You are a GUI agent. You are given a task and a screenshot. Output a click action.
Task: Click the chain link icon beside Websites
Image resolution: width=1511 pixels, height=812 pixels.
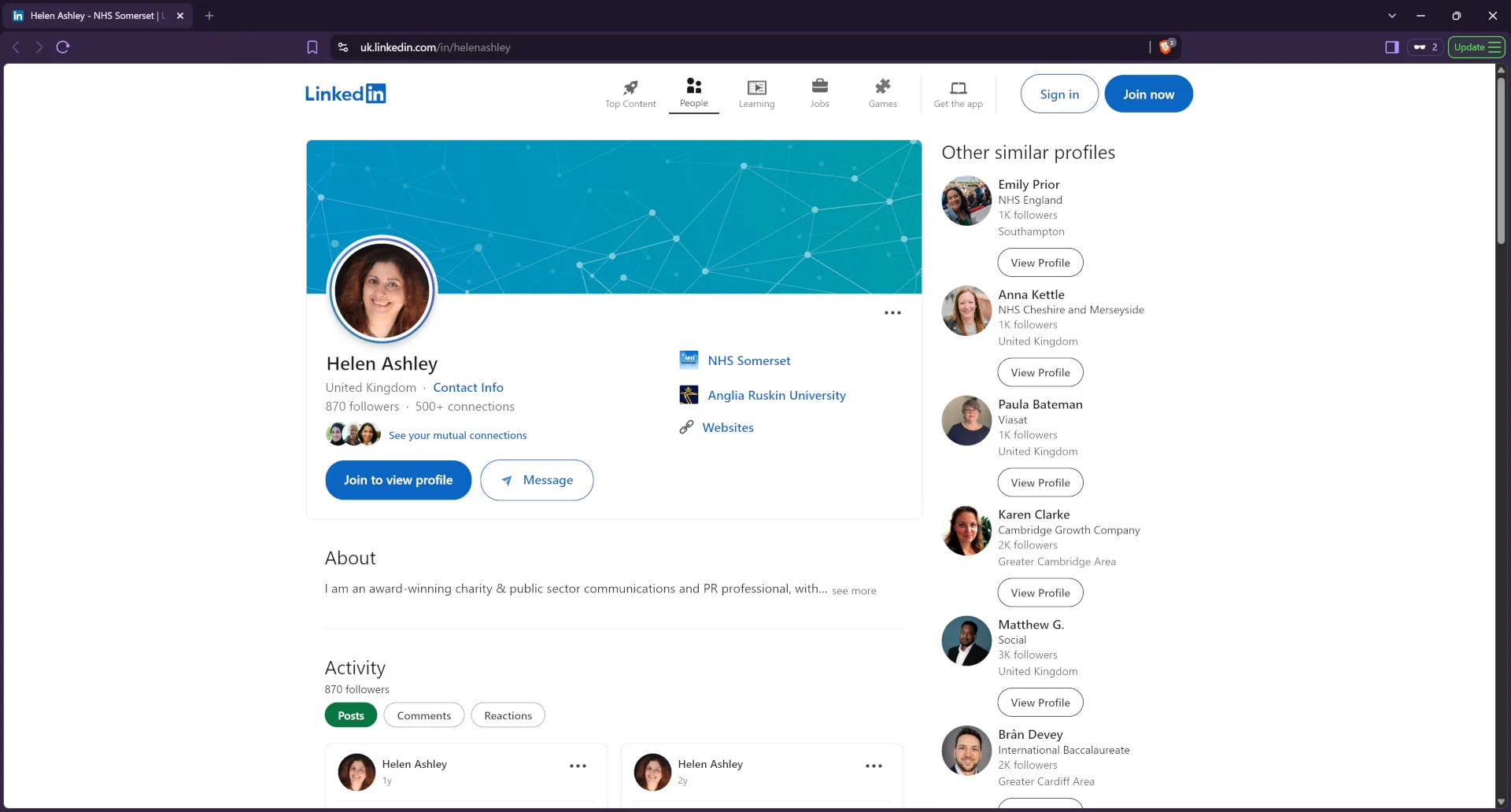coord(686,427)
